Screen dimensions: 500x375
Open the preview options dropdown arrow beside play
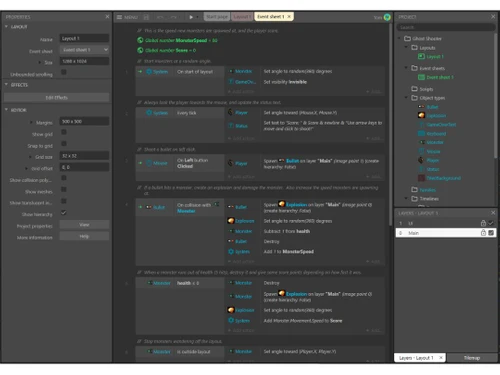click(197, 17)
